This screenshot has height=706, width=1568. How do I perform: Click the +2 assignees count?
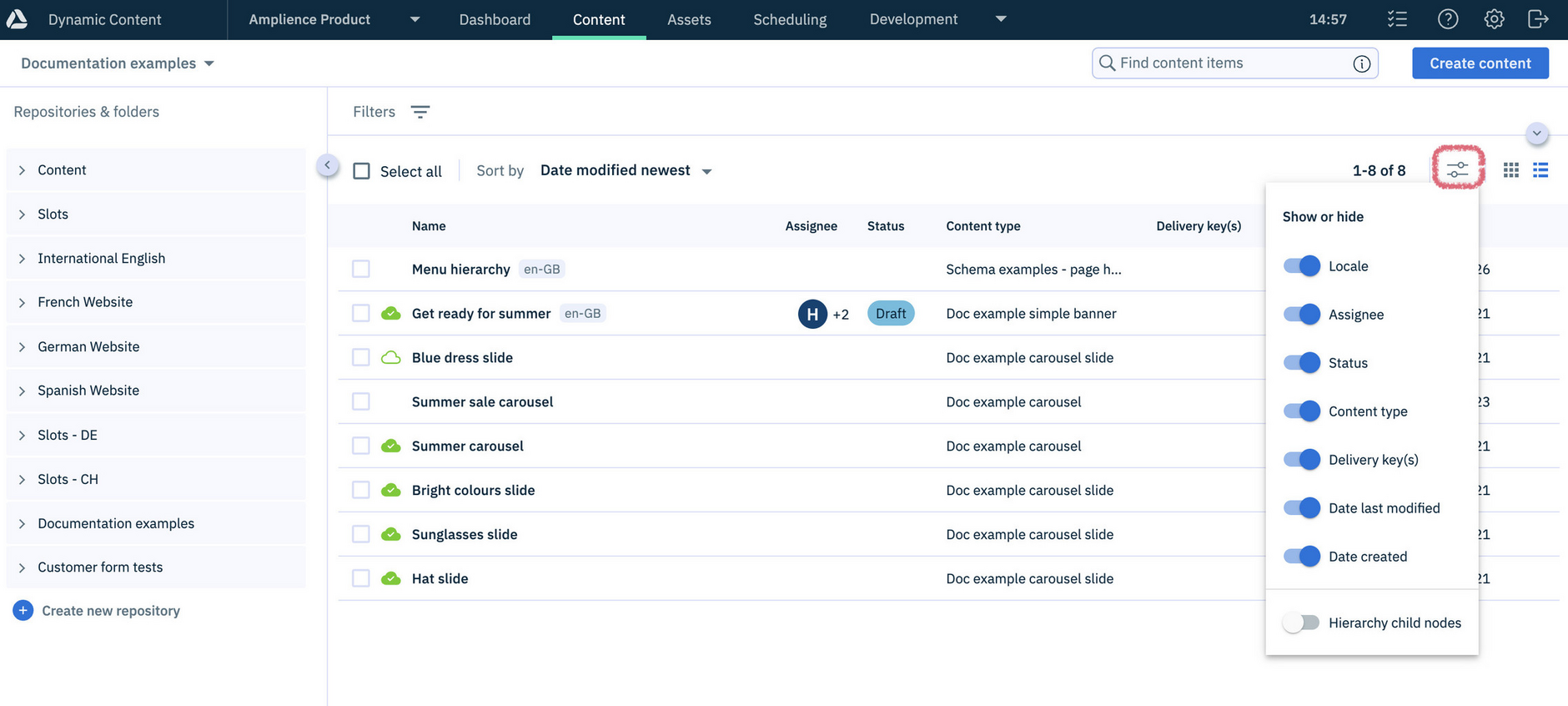pyautogui.click(x=841, y=315)
